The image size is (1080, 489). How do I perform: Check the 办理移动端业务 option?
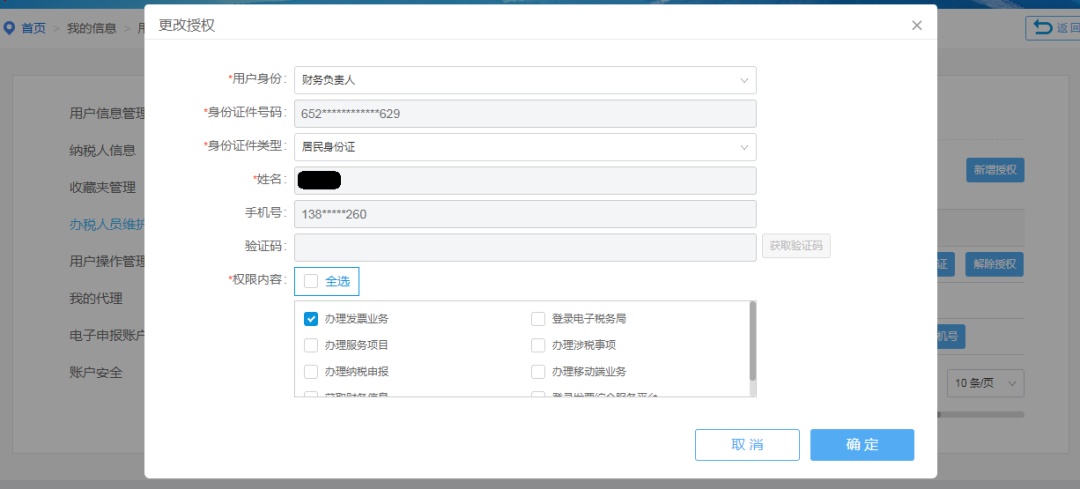(538, 372)
